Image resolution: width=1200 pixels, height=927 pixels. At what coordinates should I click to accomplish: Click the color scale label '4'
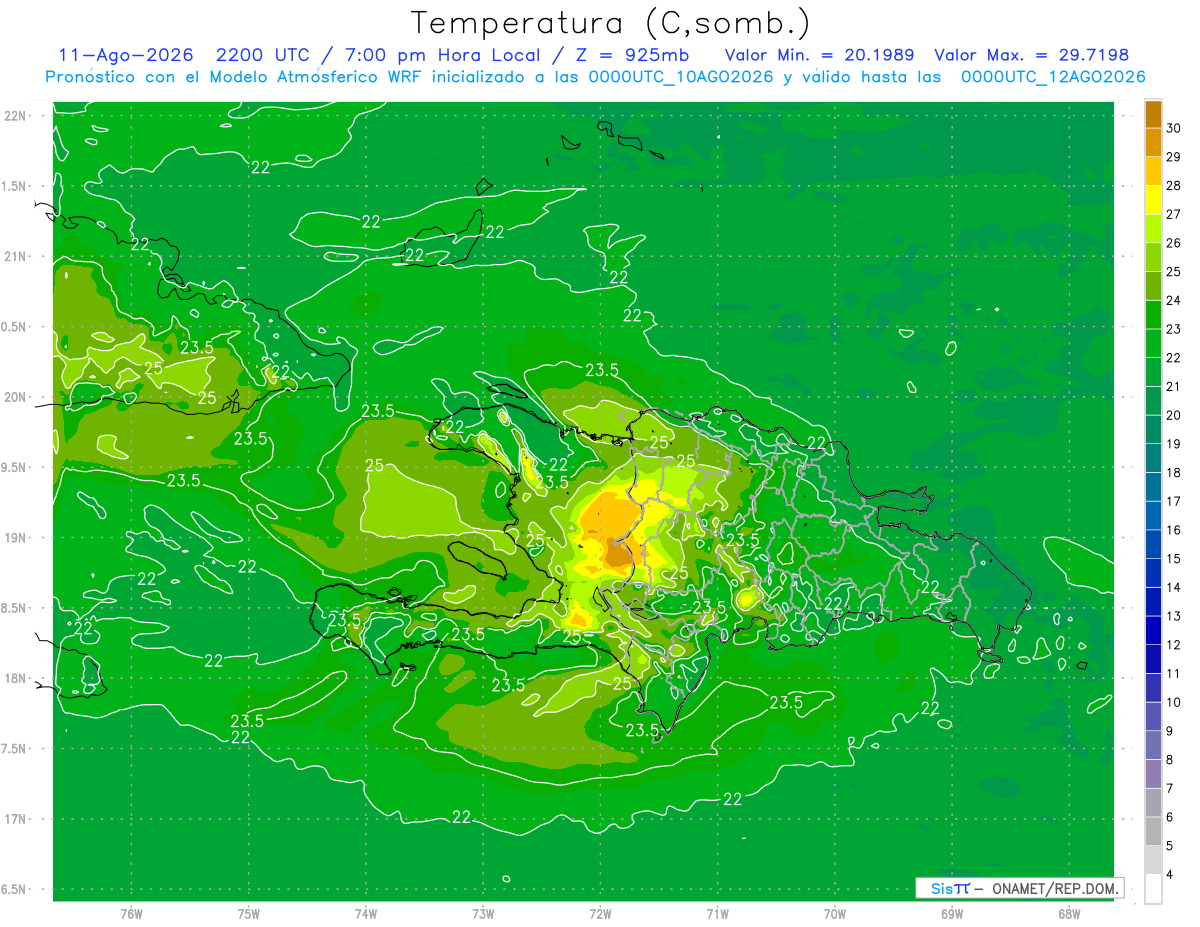pos(1171,875)
